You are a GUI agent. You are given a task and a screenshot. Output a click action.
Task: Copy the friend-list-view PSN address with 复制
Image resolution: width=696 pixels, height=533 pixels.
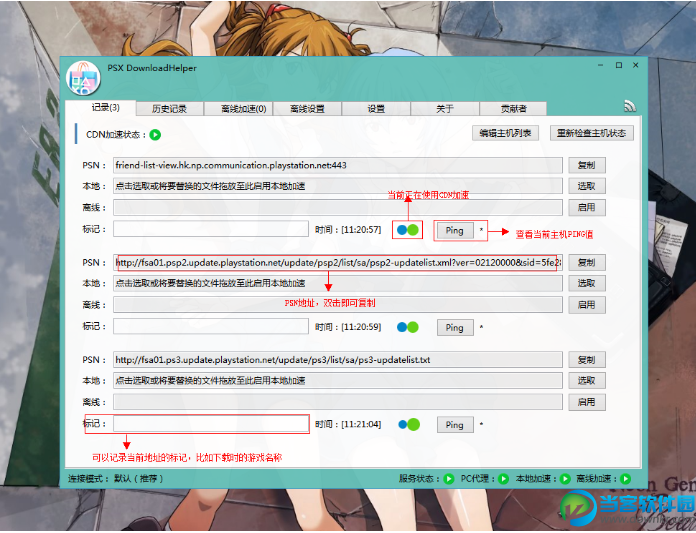[587, 165]
